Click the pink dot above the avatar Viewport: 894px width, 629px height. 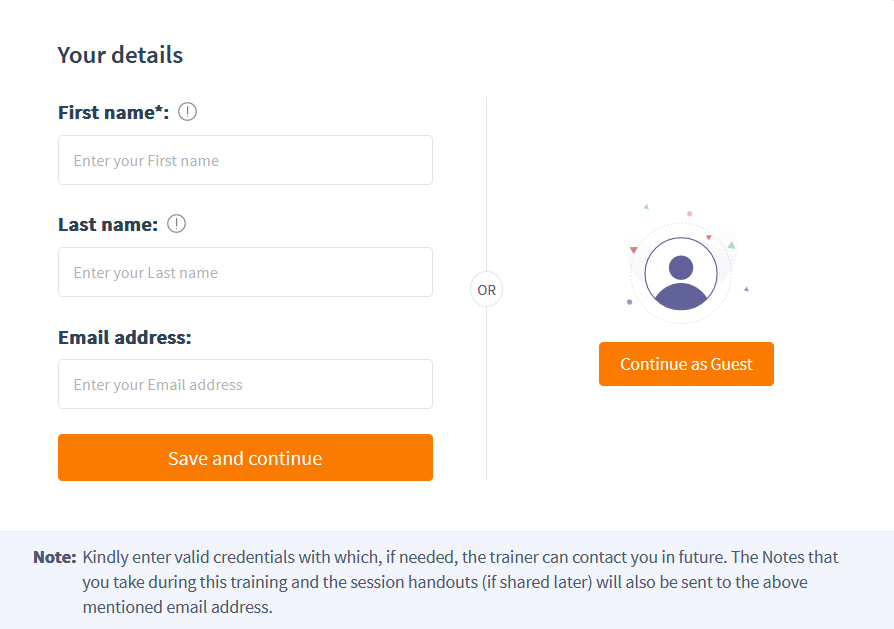tap(689, 214)
